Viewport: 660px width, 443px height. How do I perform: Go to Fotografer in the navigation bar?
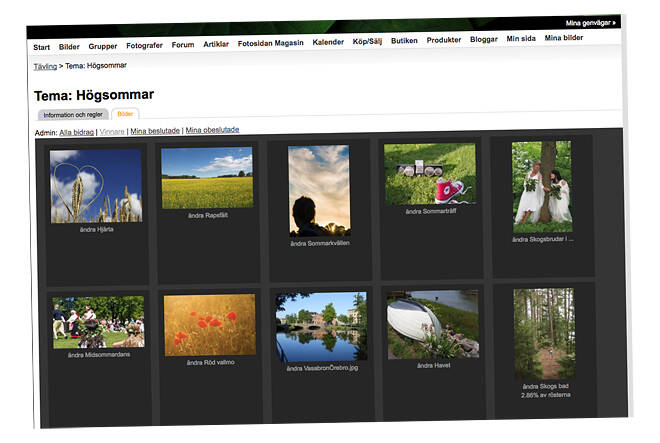(x=144, y=45)
